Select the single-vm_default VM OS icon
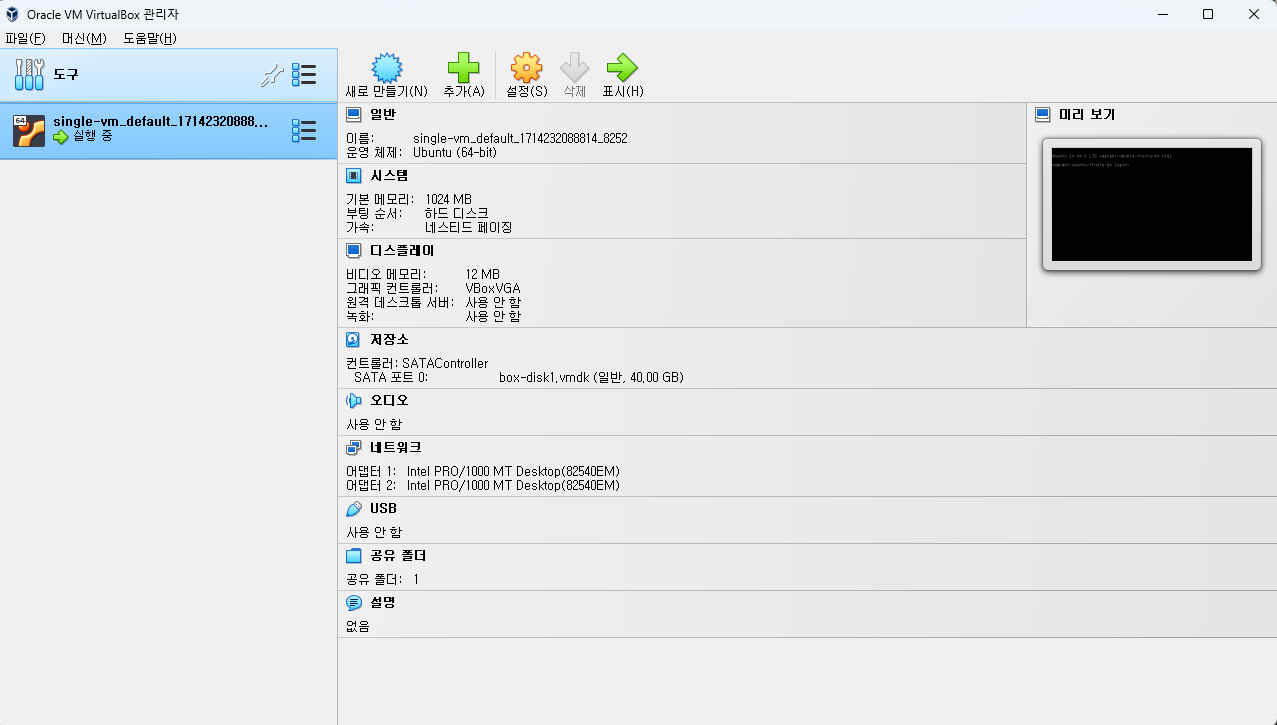The image size is (1277, 725). click(29, 130)
